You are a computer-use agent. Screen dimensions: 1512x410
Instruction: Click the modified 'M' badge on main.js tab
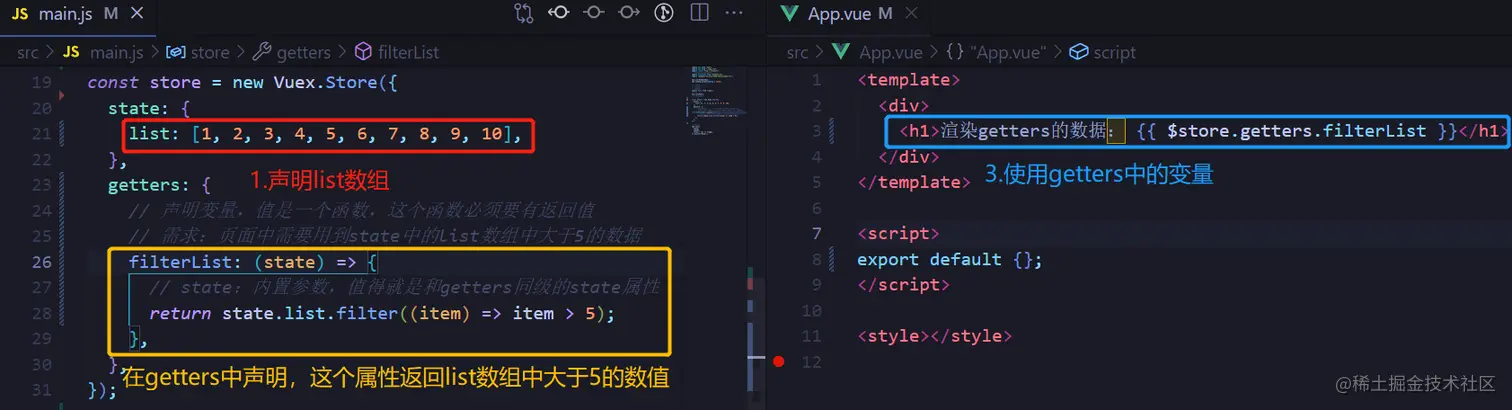110,14
